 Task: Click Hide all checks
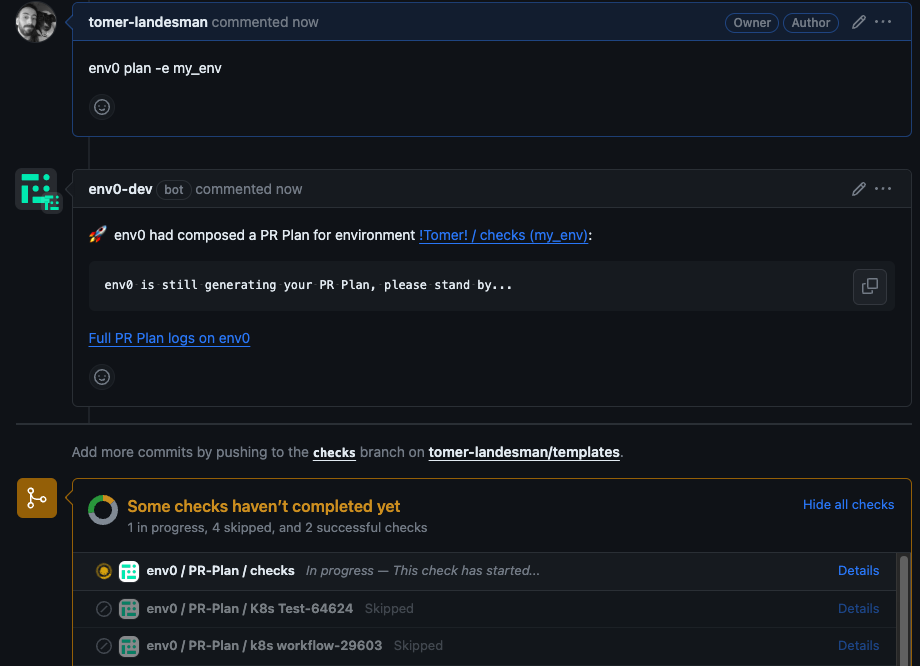pyautogui.click(x=848, y=505)
